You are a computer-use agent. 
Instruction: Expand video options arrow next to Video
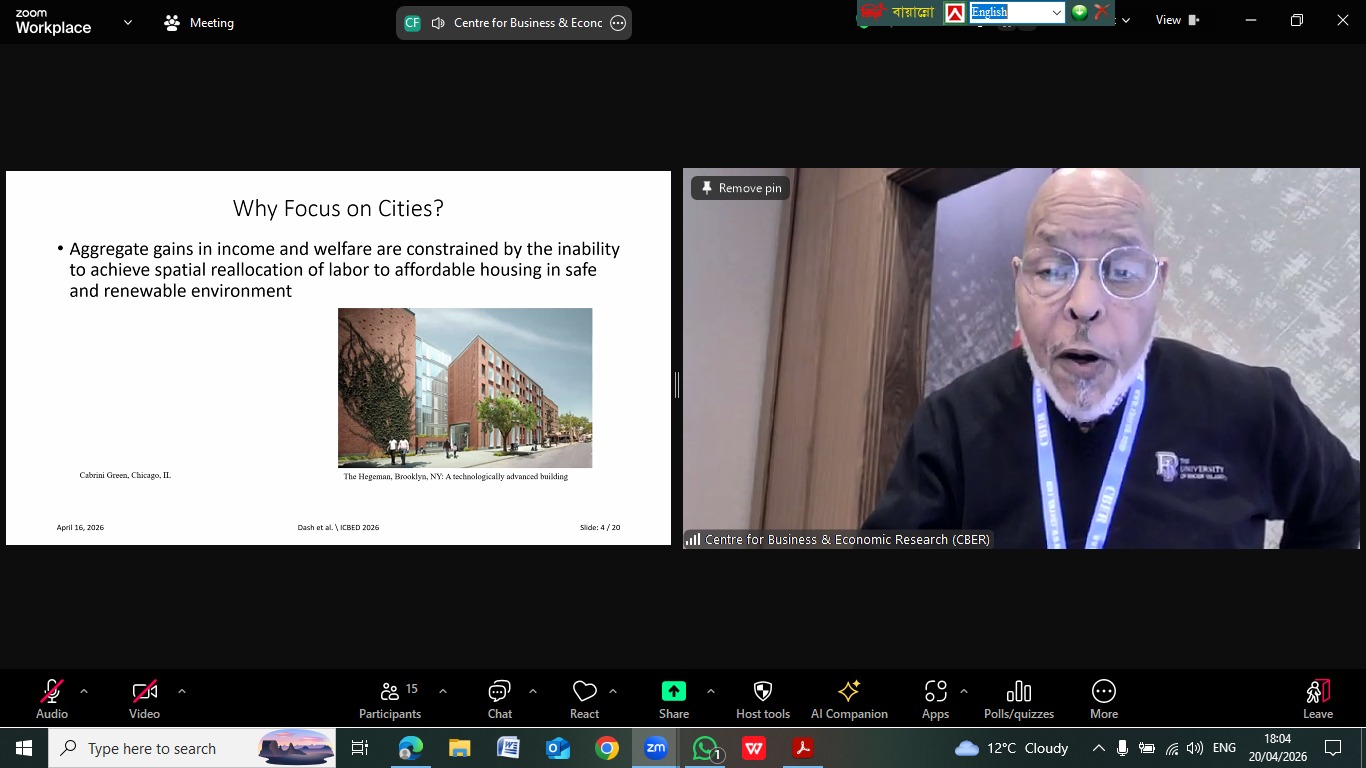(182, 691)
